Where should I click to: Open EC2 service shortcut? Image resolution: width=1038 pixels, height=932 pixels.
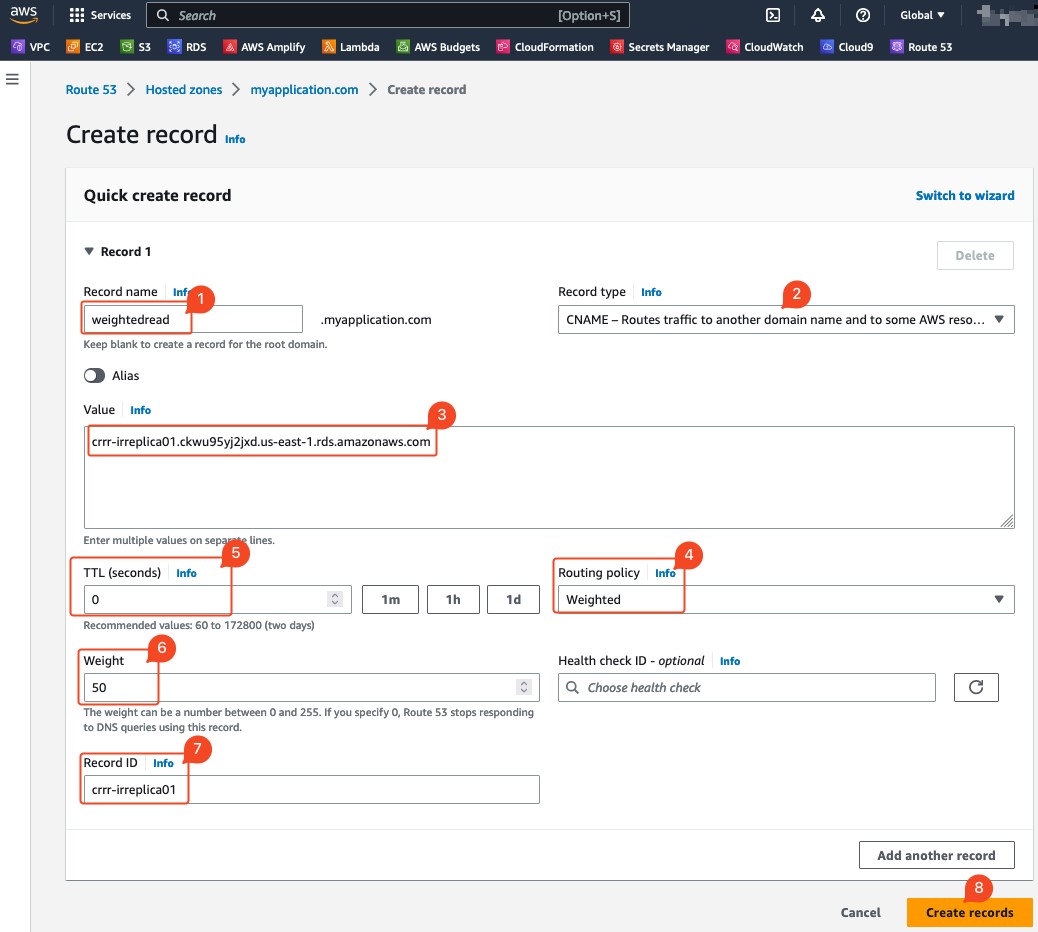85,47
